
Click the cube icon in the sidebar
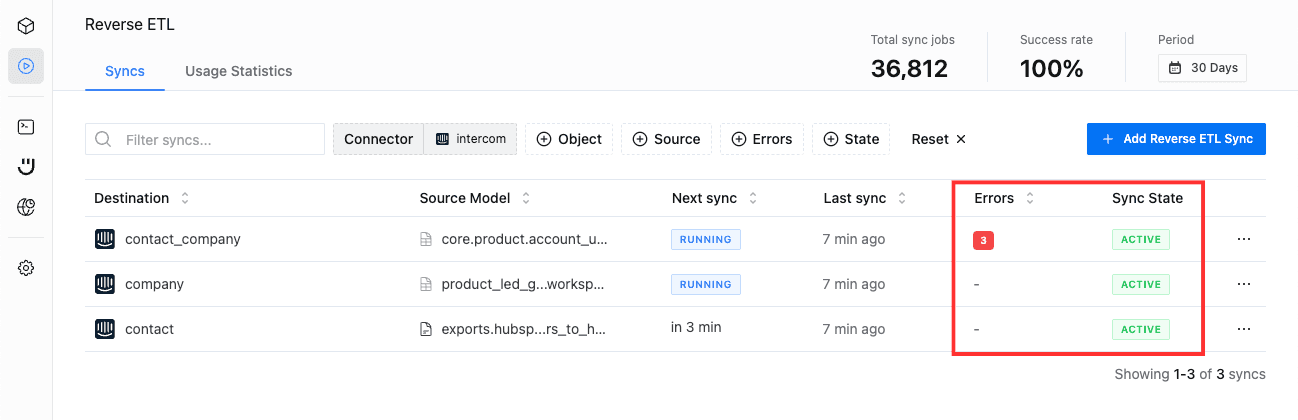pos(26,25)
